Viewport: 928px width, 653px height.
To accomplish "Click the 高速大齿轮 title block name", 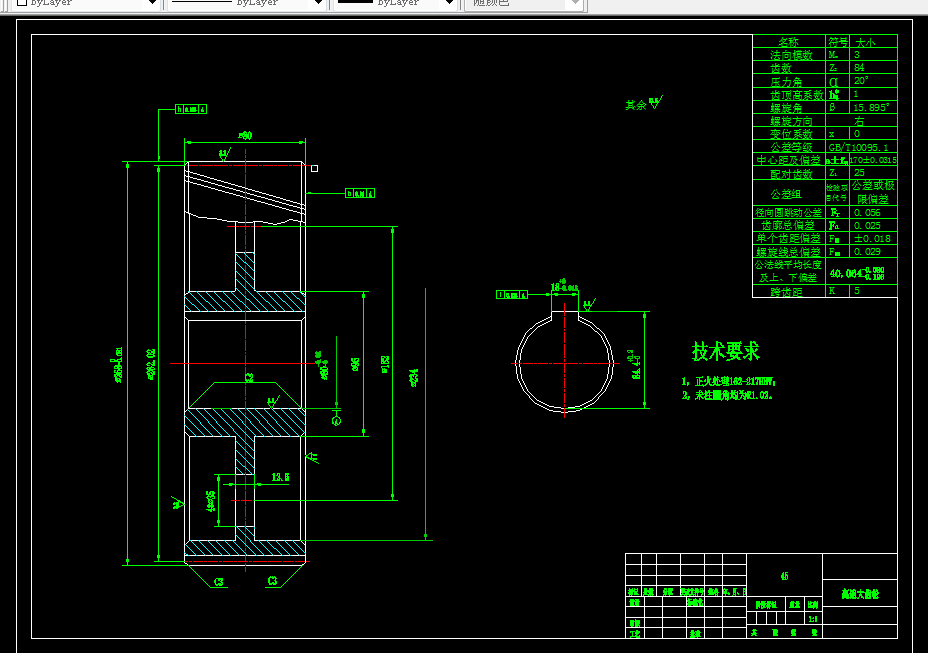I will pyautogui.click(x=860, y=594).
